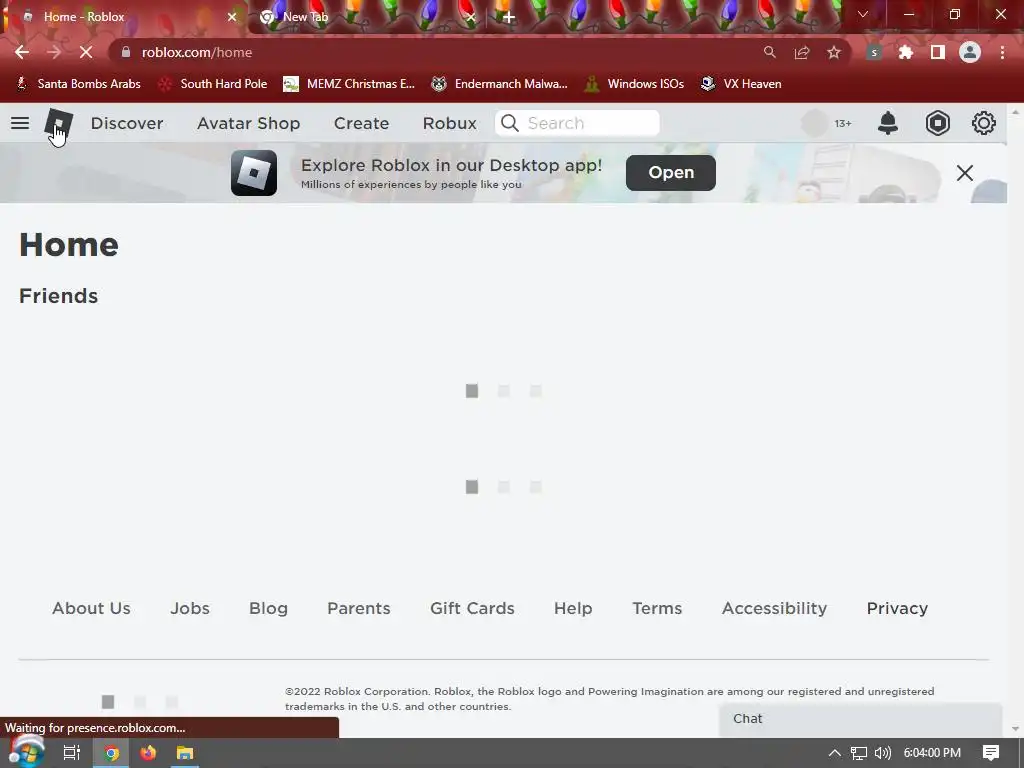Viewport: 1024px width, 768px height.
Task: Click the browser forward arrow
Action: [54, 52]
